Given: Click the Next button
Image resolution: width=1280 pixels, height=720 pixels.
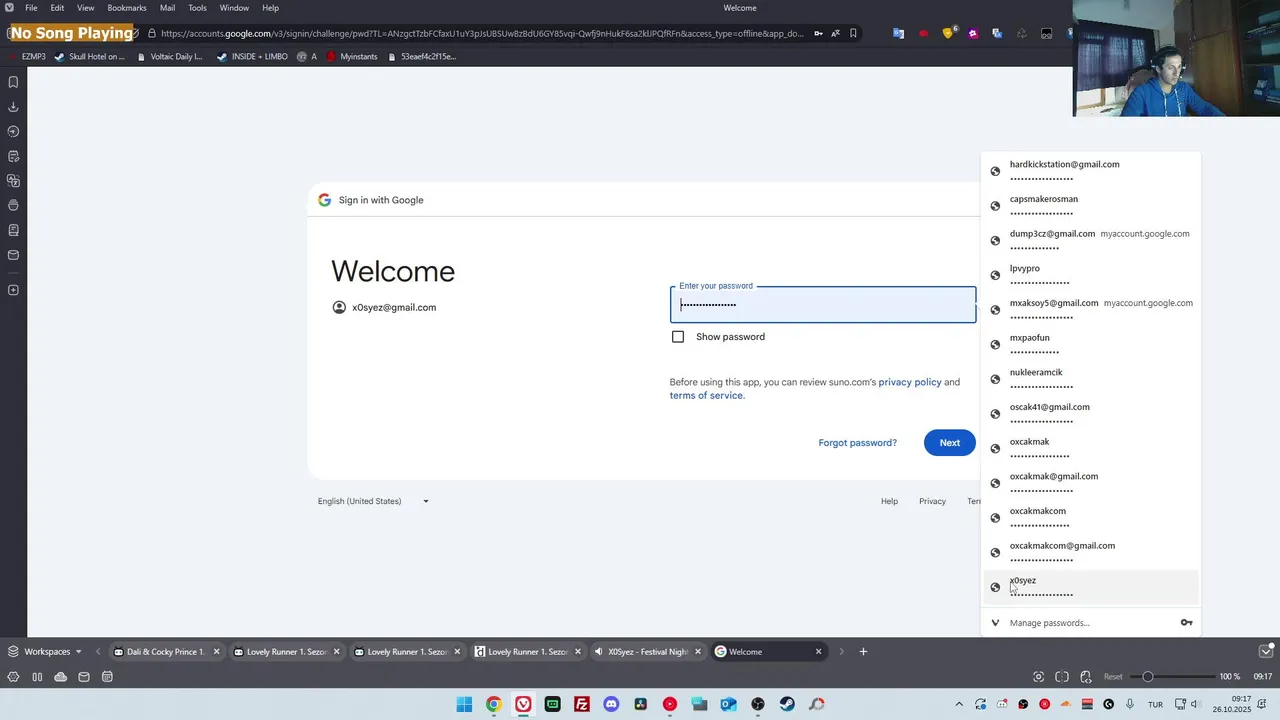Looking at the screenshot, I should [x=950, y=443].
